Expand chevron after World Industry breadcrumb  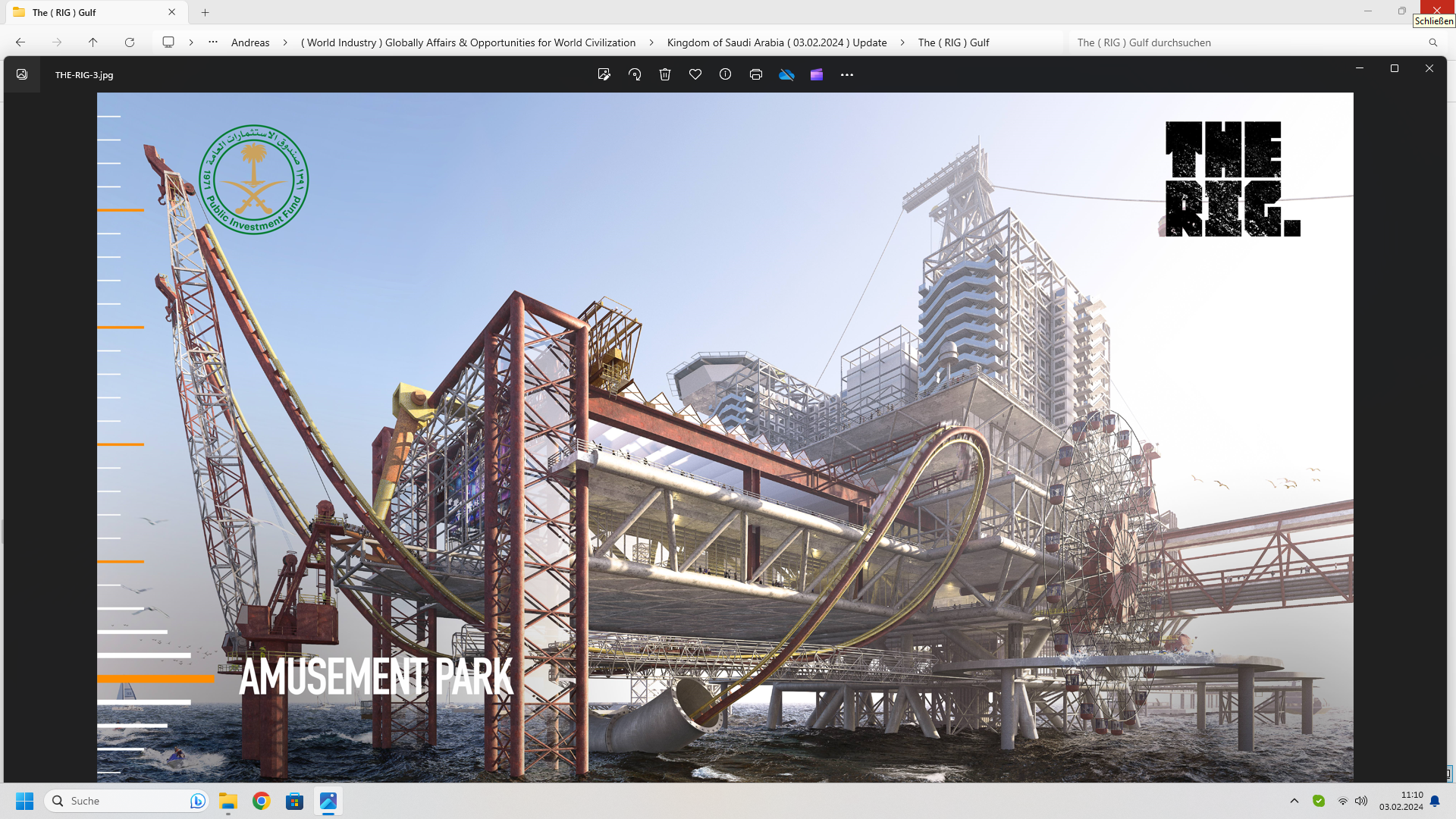coord(651,42)
